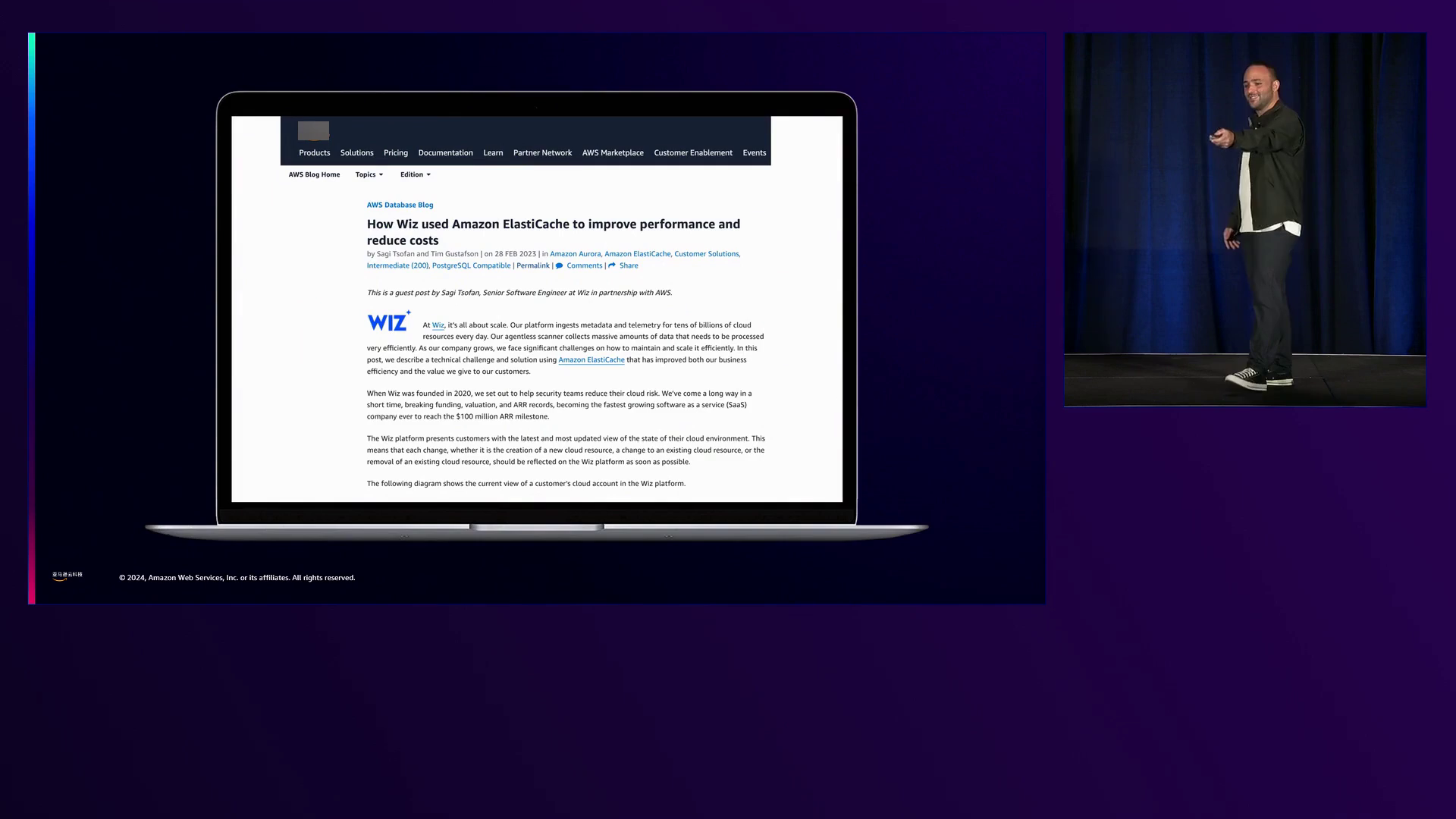1456x819 pixels.
Task: Open the Permalink link
Action: (x=532, y=265)
